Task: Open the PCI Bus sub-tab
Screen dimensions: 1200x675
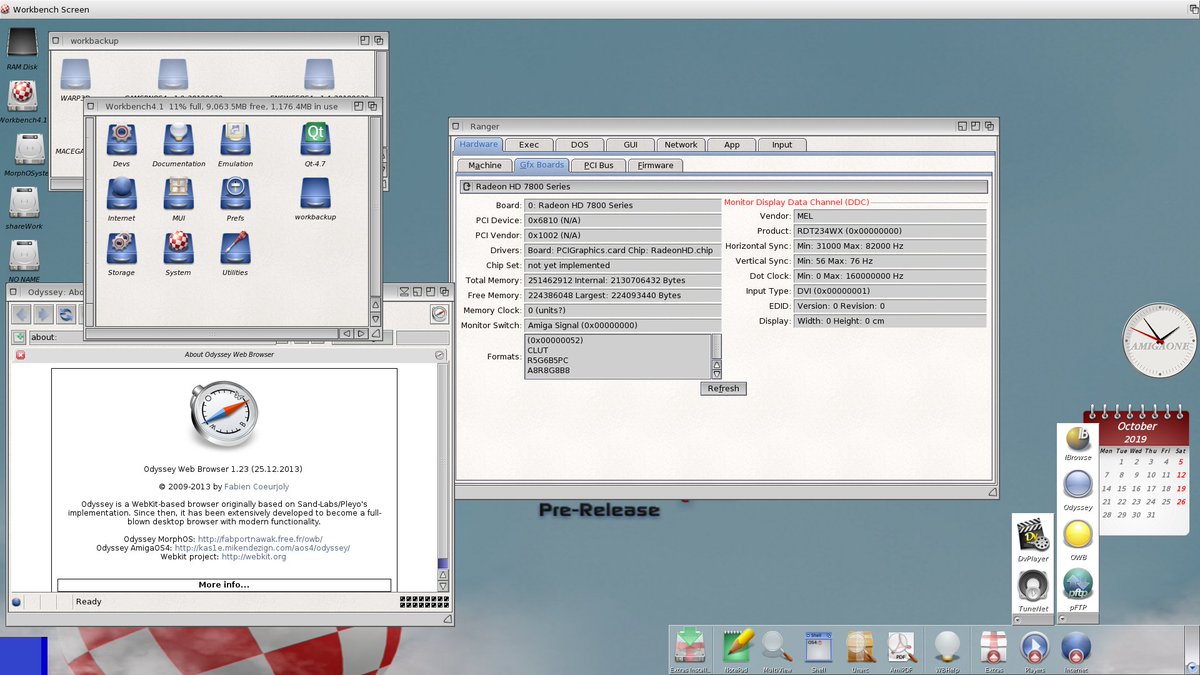Action: tap(599, 165)
